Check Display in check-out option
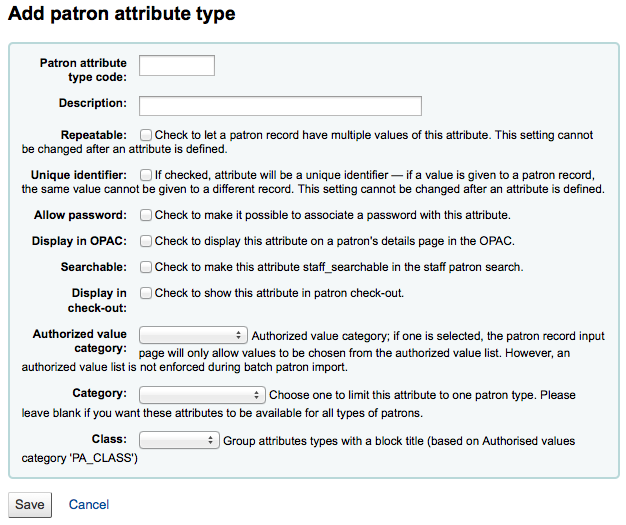 [146, 293]
